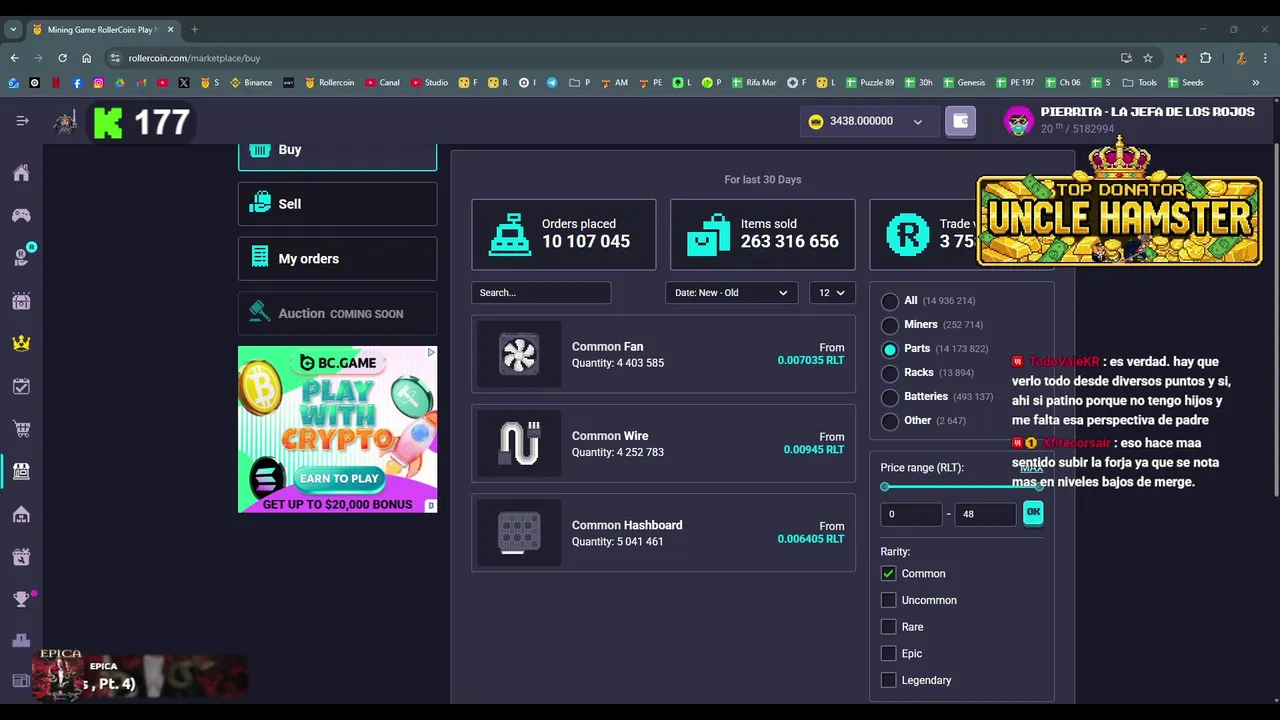Open the Chrome three-dot menu
1280x720 pixels.
click(1265, 58)
